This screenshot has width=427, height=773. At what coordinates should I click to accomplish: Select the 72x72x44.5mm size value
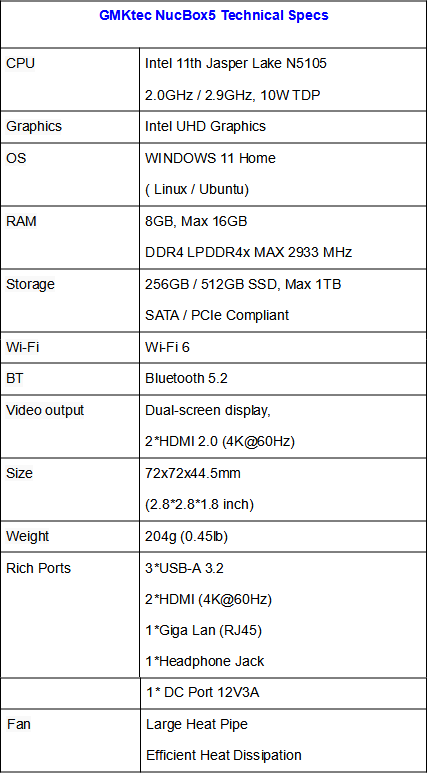coord(193,473)
